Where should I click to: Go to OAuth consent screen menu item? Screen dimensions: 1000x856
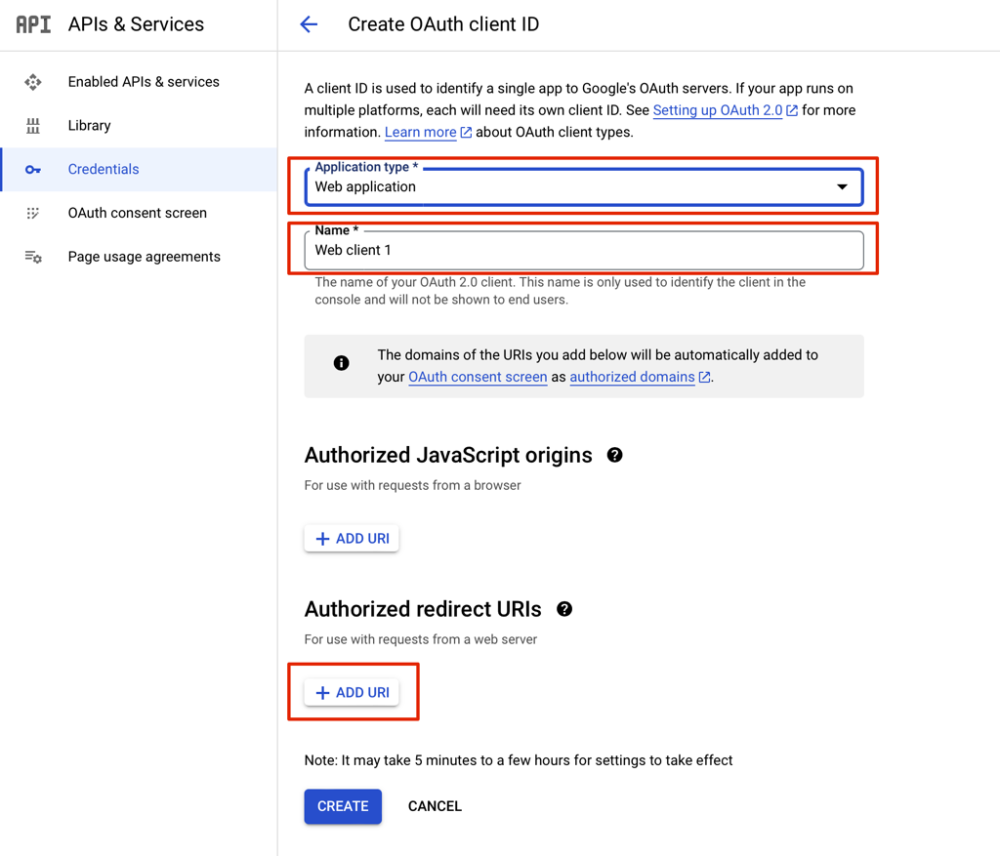138,213
